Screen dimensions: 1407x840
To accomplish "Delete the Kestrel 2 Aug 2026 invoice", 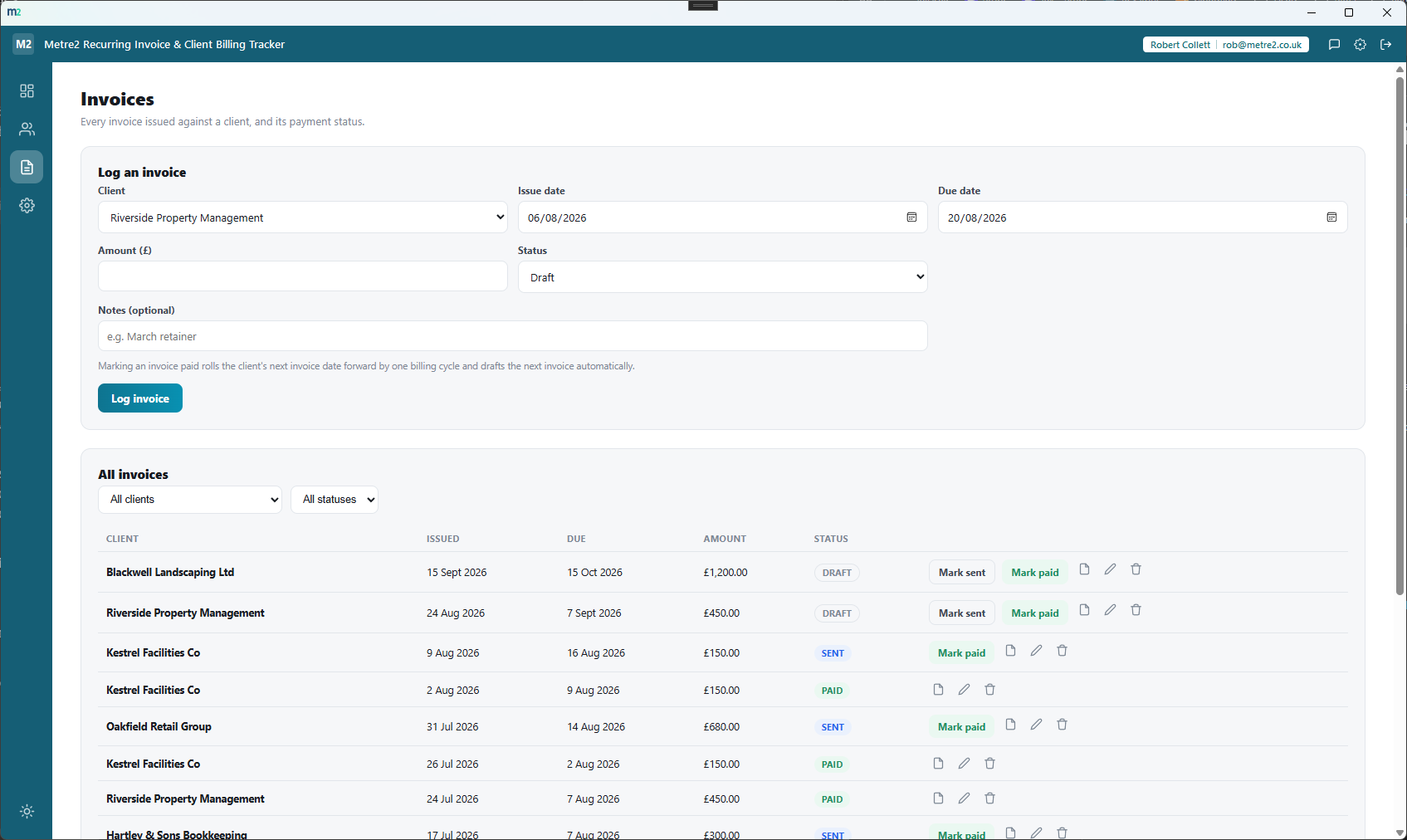I will pyautogui.click(x=989, y=690).
